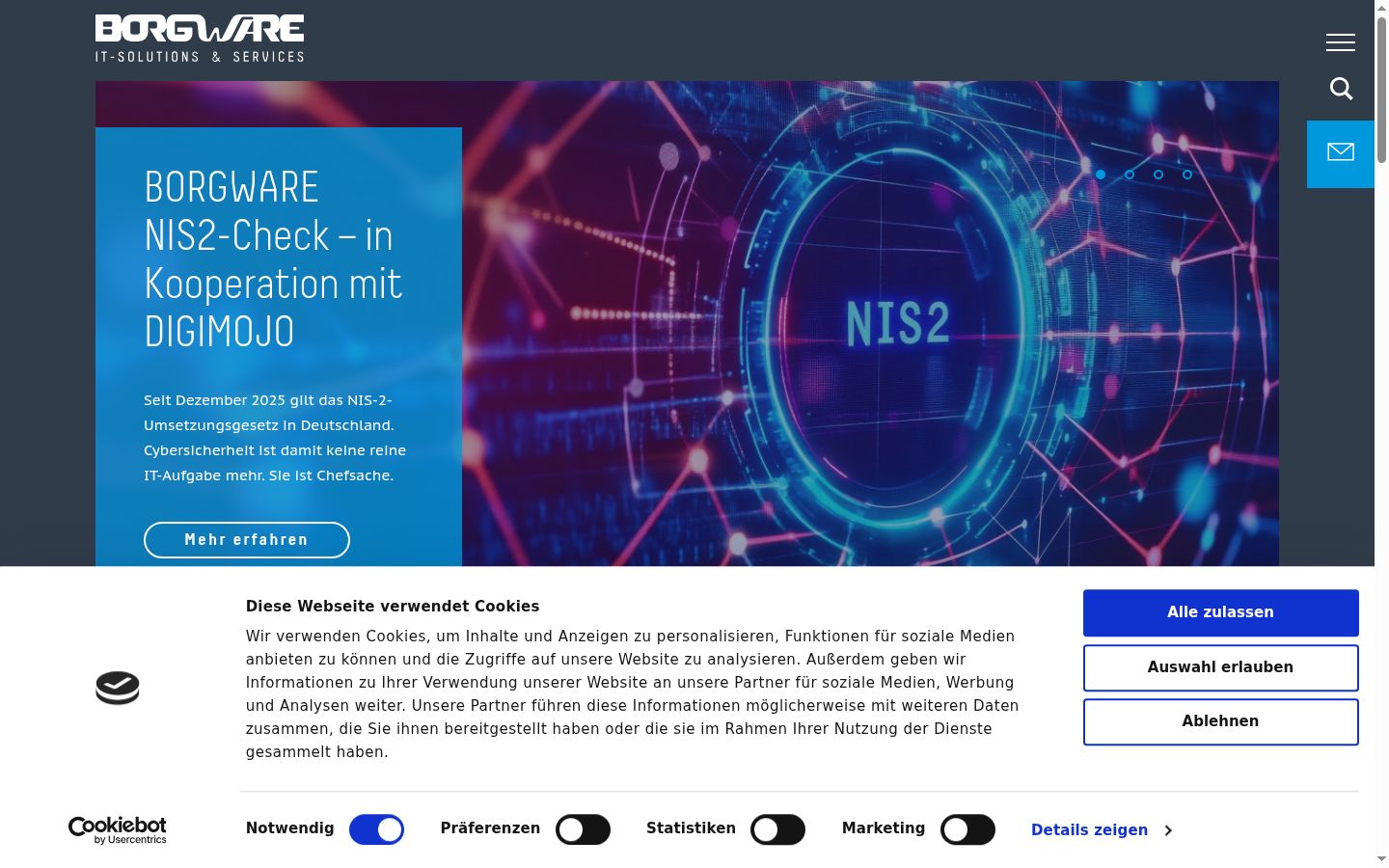Select the first slider dot

pyautogui.click(x=1101, y=175)
